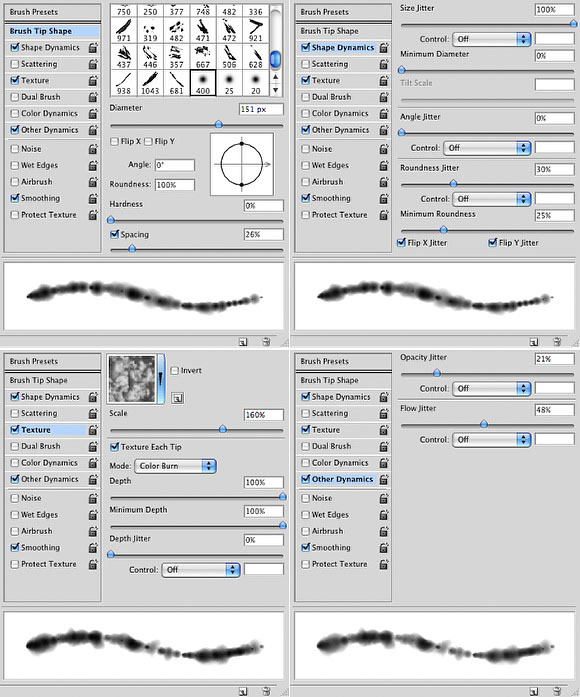Choose the 971 brush tip thumbnail
Viewport: 580px width, 697px height.
tap(124, 30)
